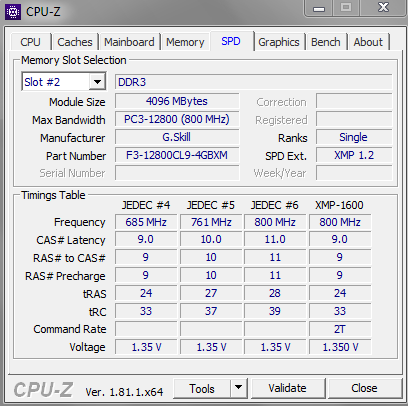Switch to the Graphics tab
408x406 pixels.
(279, 42)
